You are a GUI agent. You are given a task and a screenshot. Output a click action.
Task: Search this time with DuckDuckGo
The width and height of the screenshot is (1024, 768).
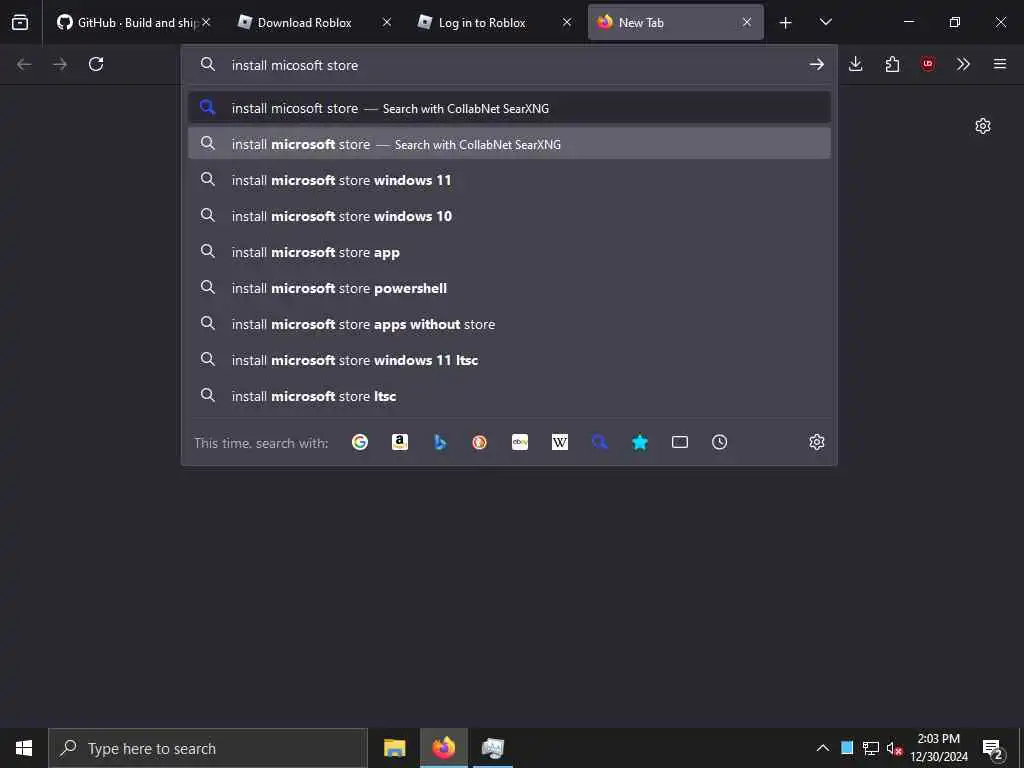[480, 442]
